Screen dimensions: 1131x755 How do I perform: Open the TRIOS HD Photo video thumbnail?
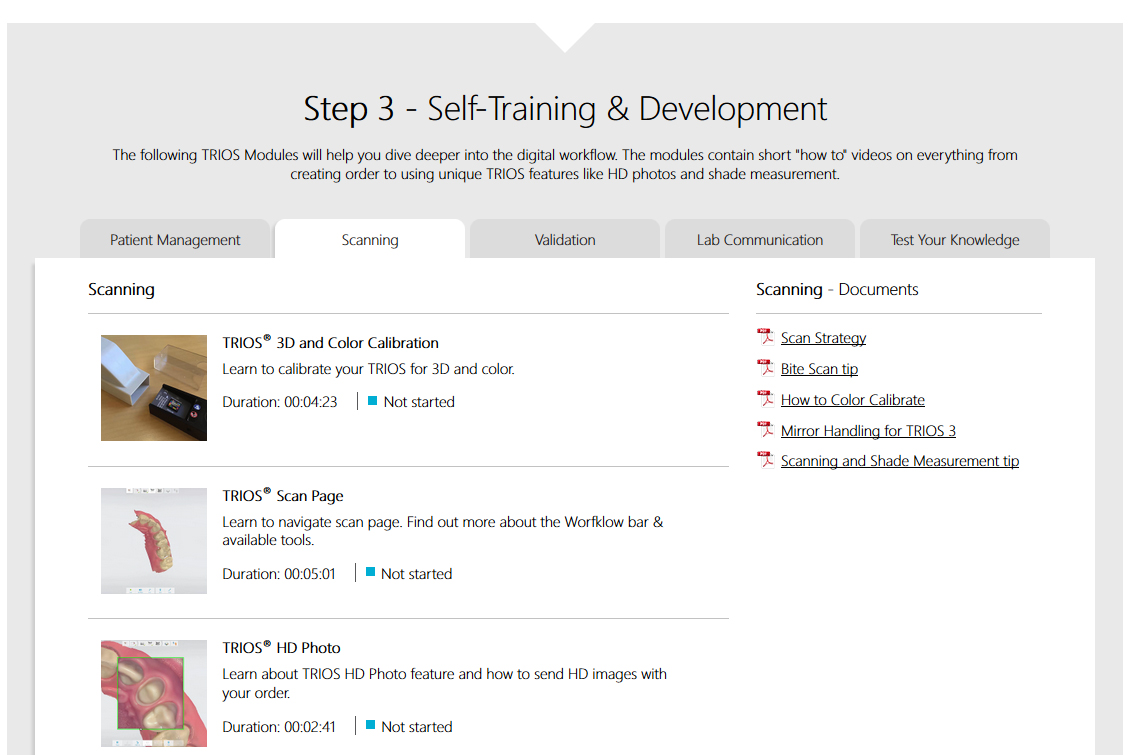point(154,693)
